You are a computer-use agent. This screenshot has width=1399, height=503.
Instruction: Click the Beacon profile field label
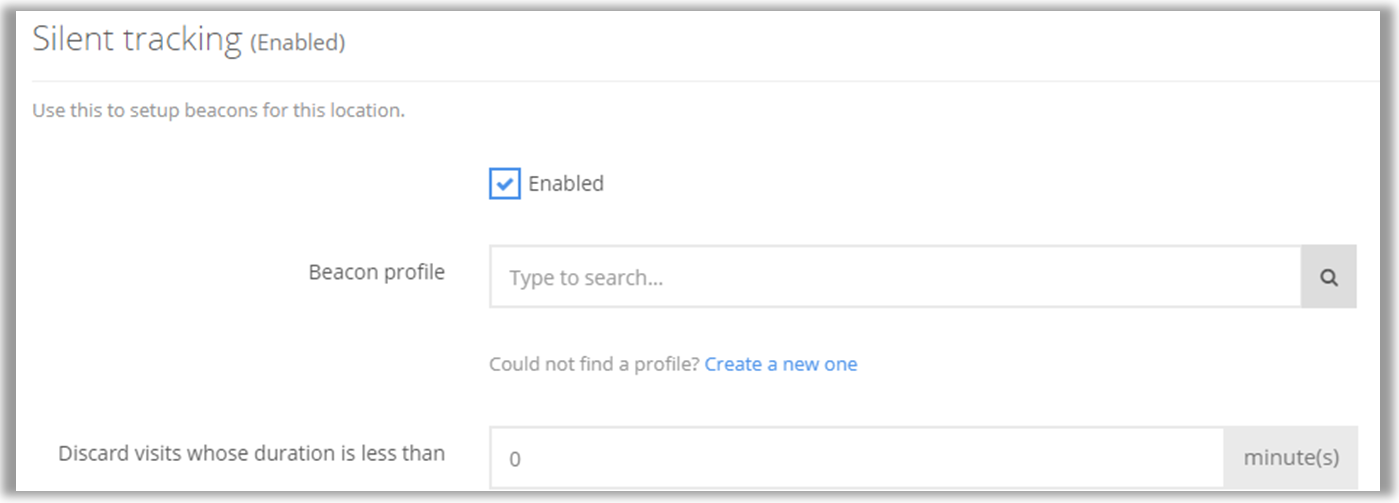376,272
